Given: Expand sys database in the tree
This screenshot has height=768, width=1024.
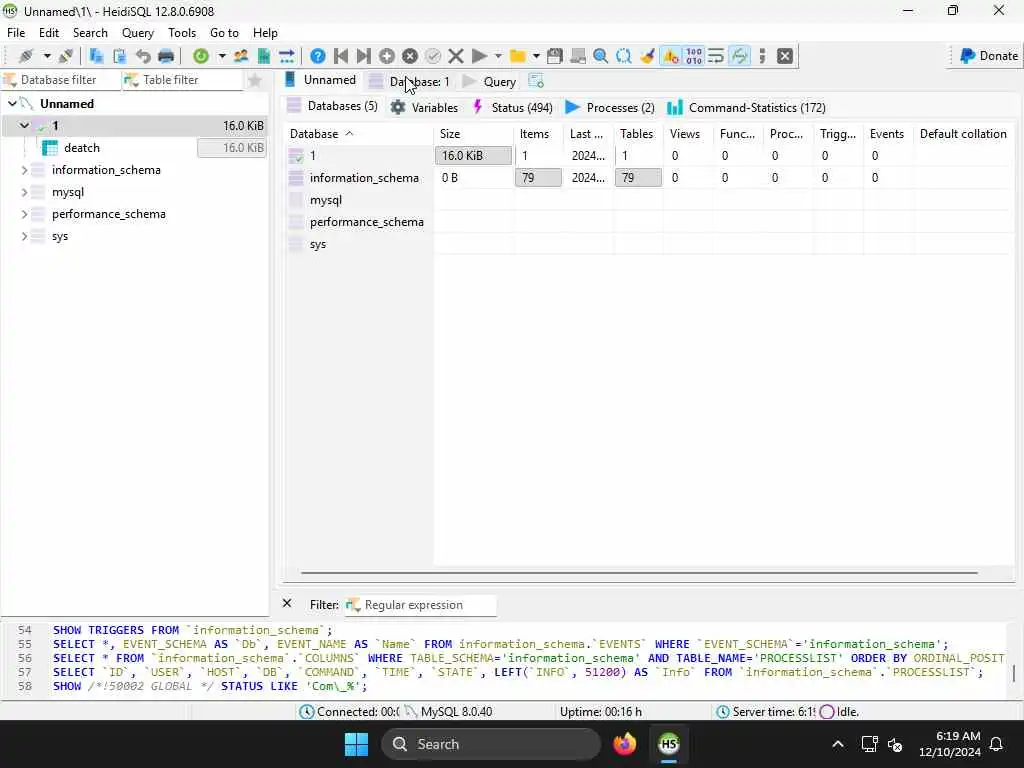Looking at the screenshot, I should pyautogui.click(x=24, y=236).
